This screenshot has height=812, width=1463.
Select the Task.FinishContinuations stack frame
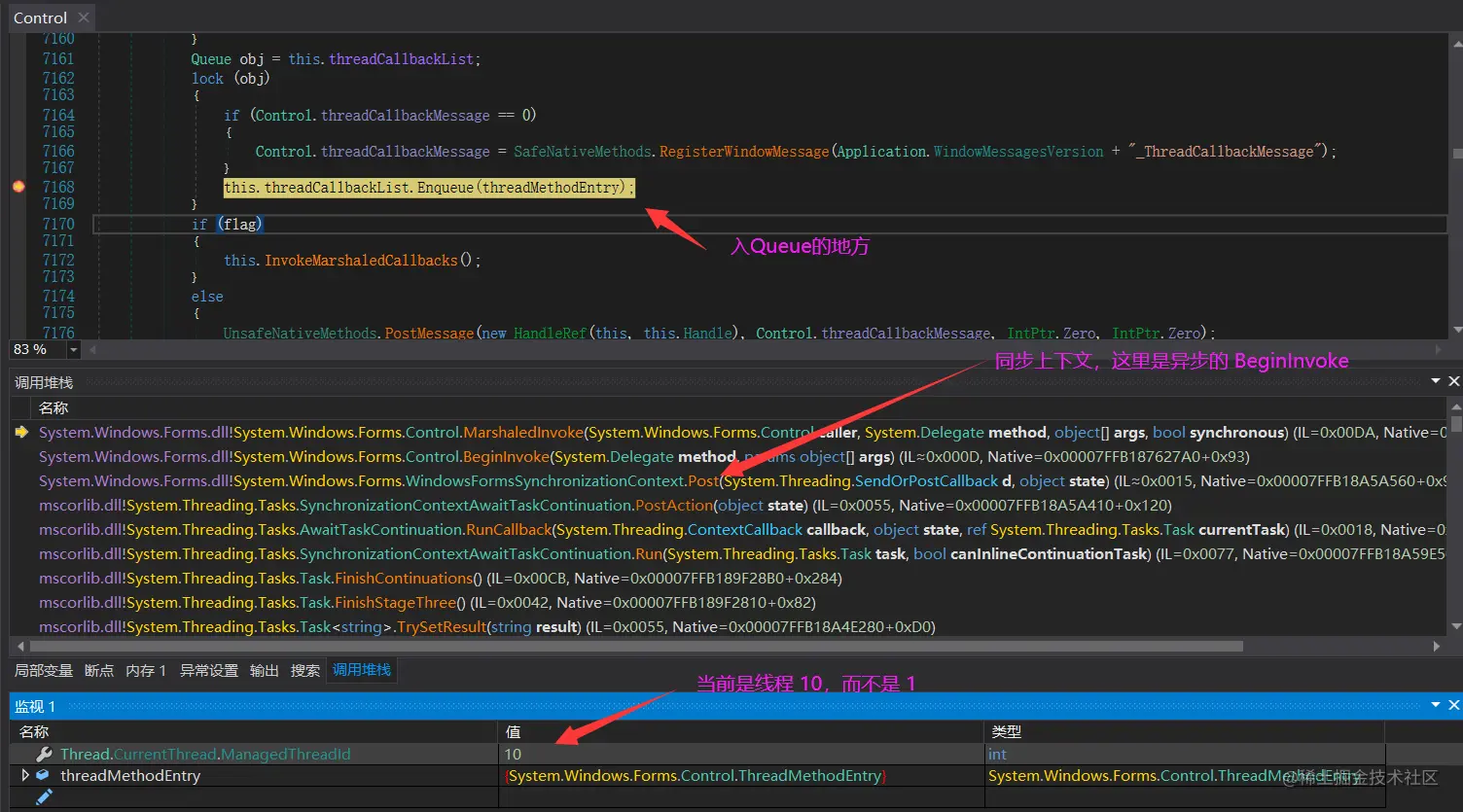click(x=441, y=578)
